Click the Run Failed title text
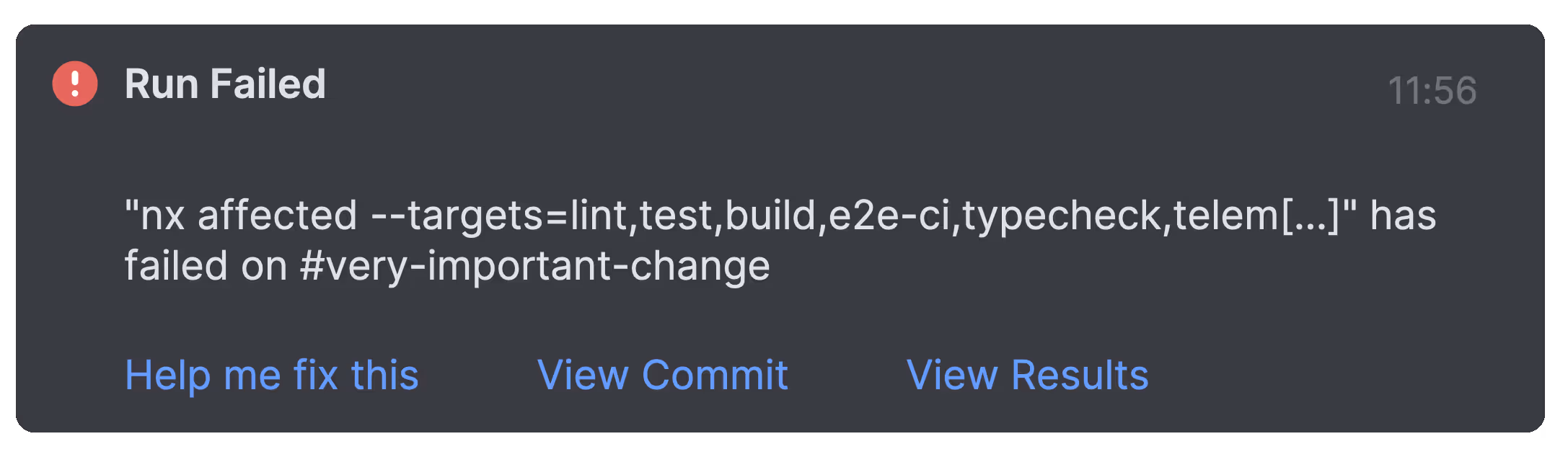Image resolution: width=1568 pixels, height=457 pixels. pyautogui.click(x=226, y=83)
